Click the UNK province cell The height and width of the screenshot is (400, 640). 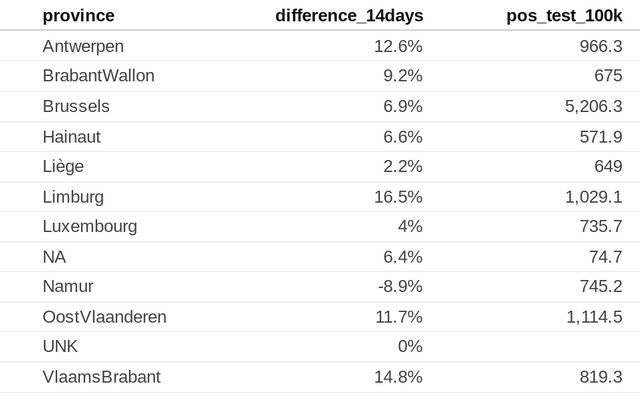60,347
